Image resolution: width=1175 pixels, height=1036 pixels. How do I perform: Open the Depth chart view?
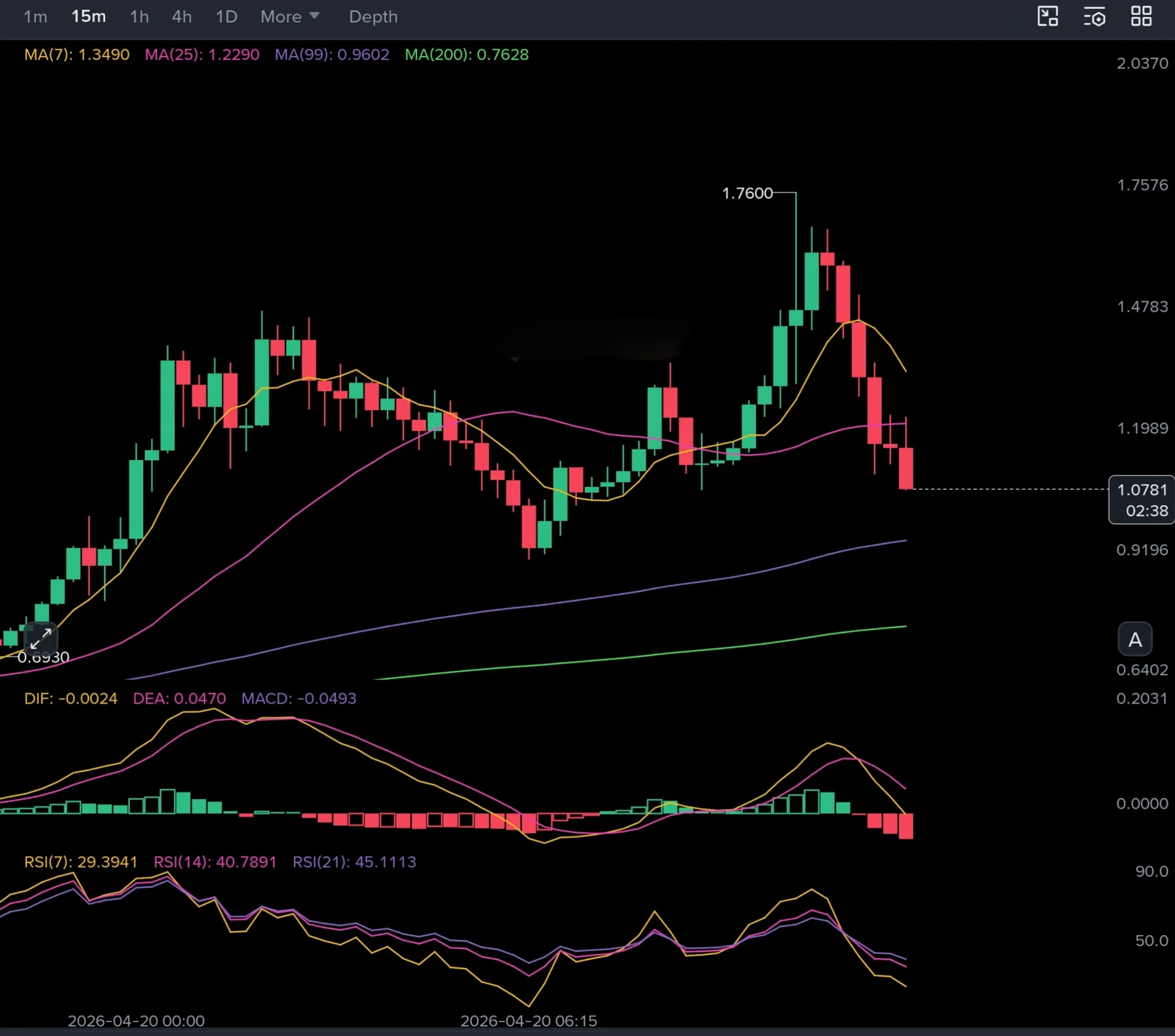(x=373, y=17)
